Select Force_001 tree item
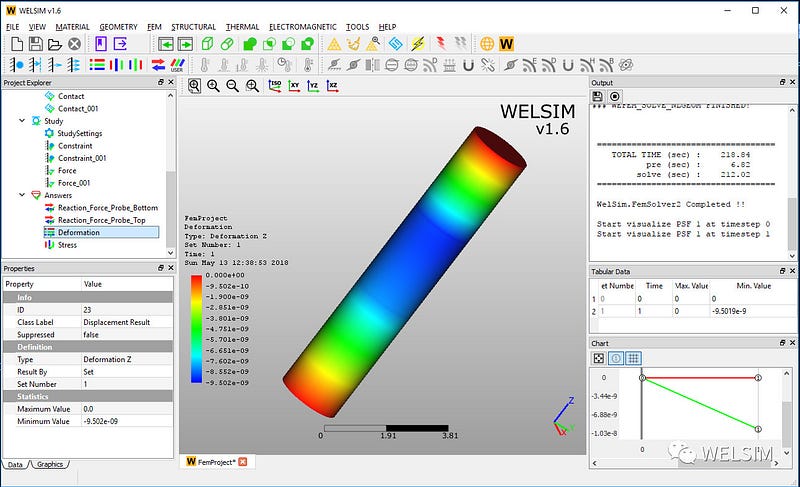 tap(74, 183)
